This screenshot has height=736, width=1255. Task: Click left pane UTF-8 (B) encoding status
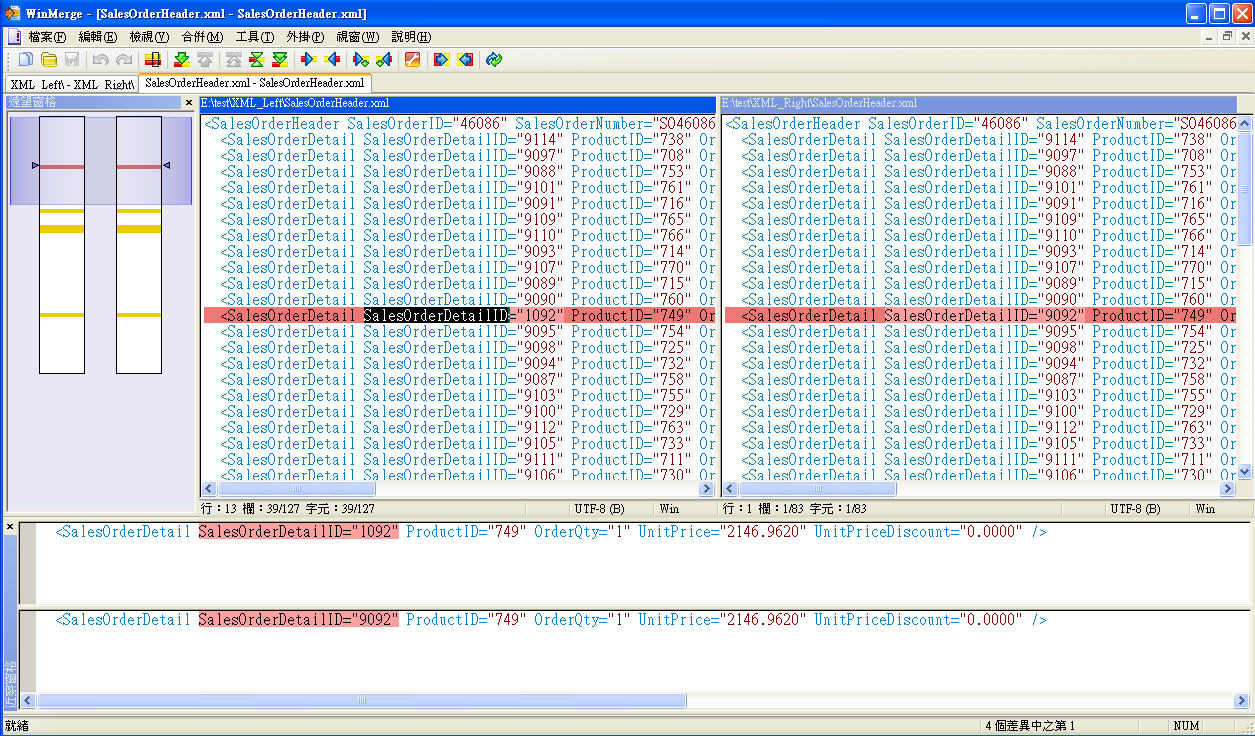point(599,509)
